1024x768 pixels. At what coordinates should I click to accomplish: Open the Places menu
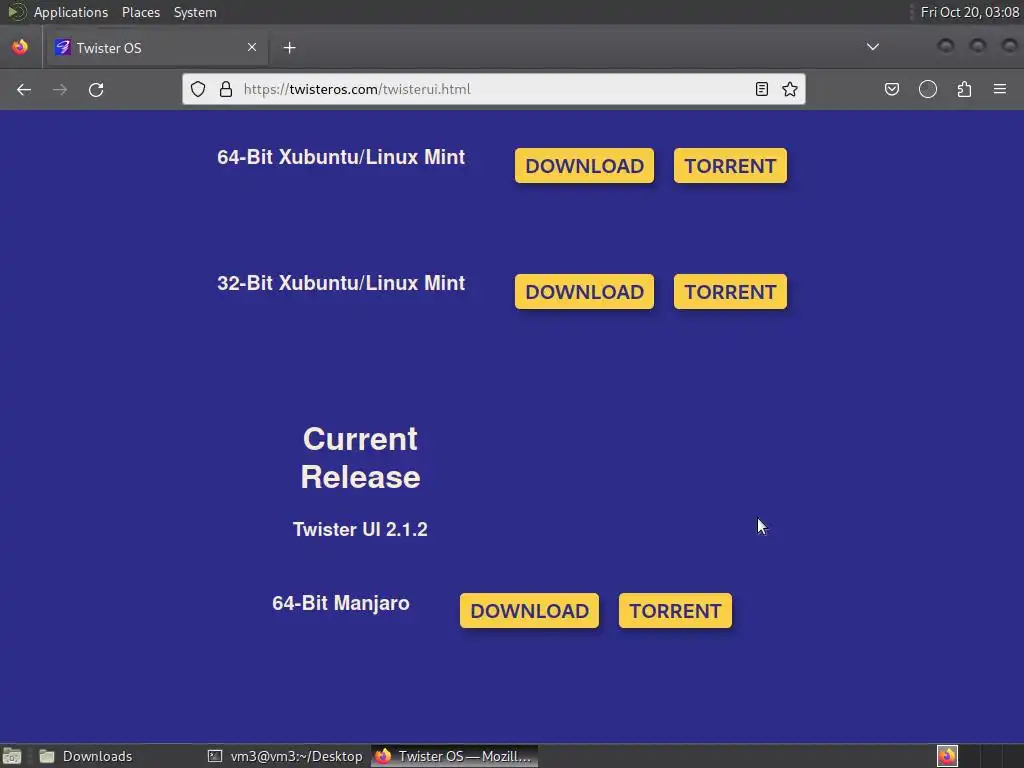click(141, 12)
